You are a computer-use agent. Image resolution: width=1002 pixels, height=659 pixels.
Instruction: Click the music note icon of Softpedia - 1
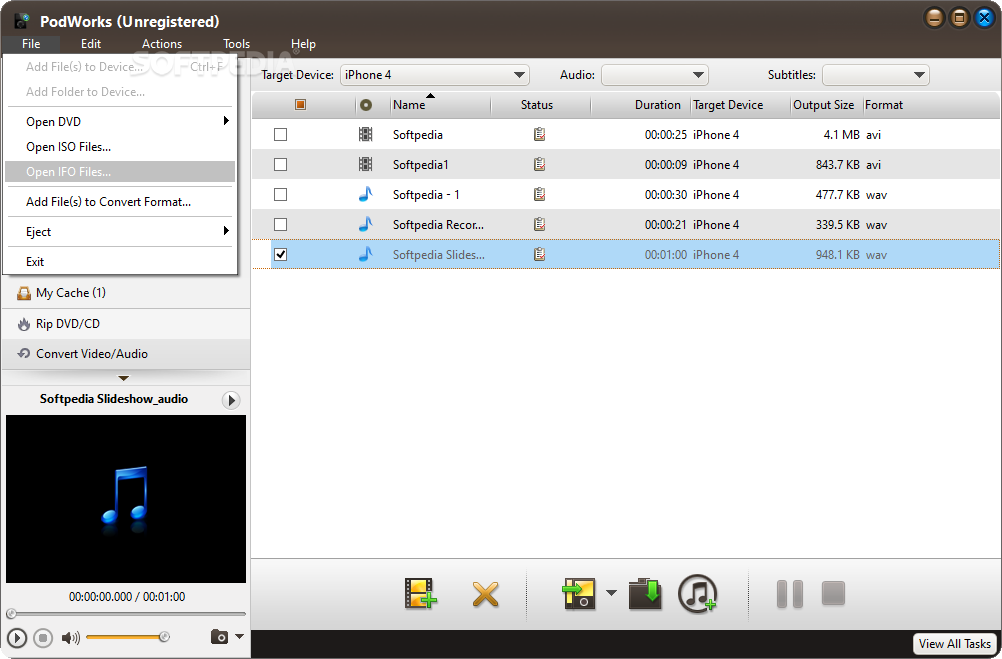(366, 194)
